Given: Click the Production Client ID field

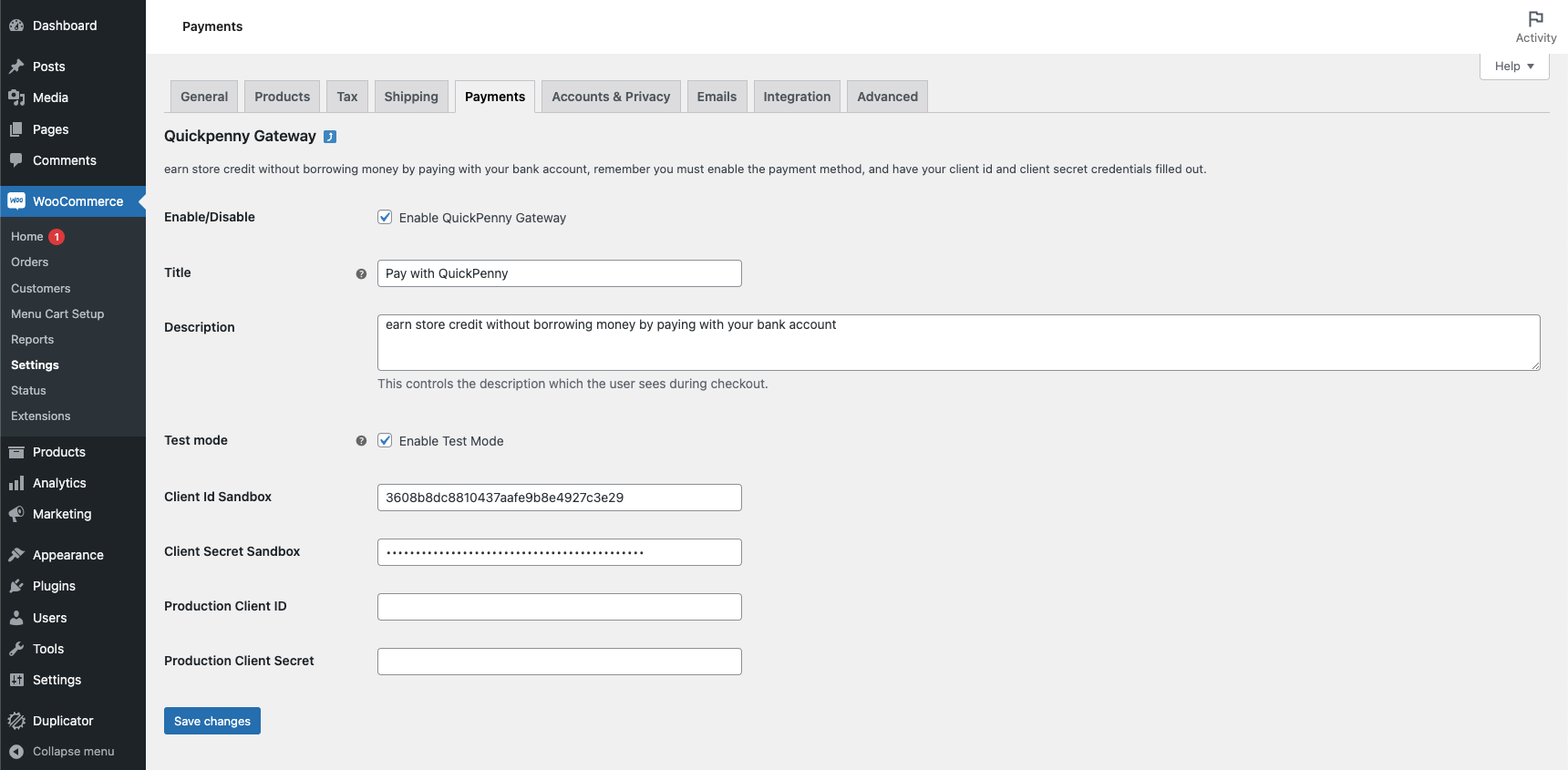Looking at the screenshot, I should pos(560,607).
